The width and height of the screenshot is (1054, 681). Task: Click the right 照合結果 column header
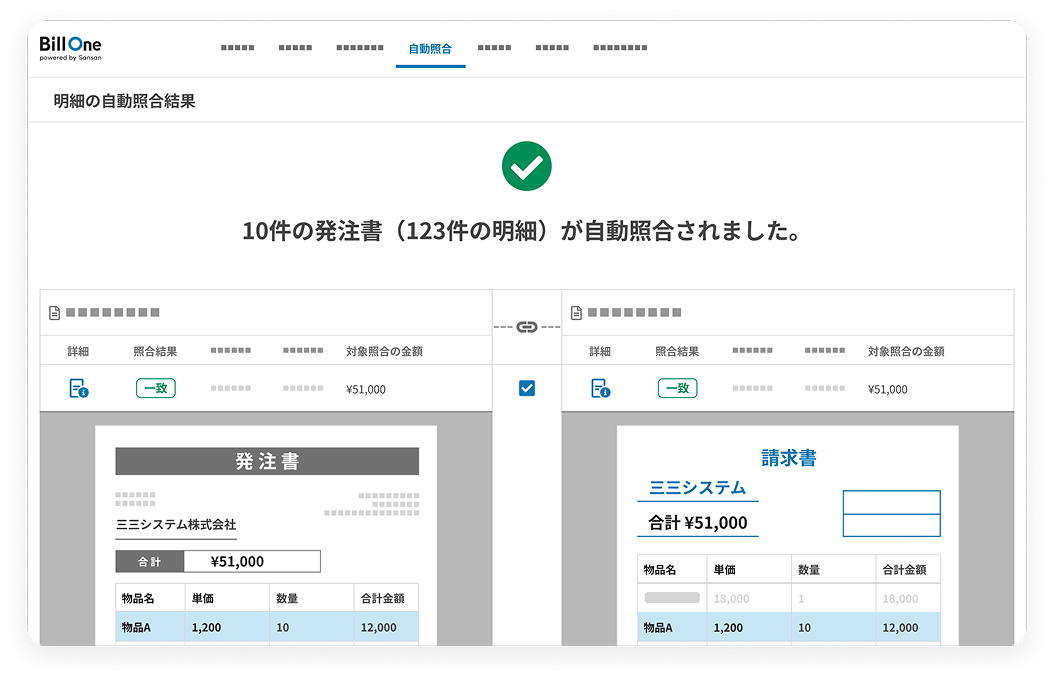tap(677, 352)
